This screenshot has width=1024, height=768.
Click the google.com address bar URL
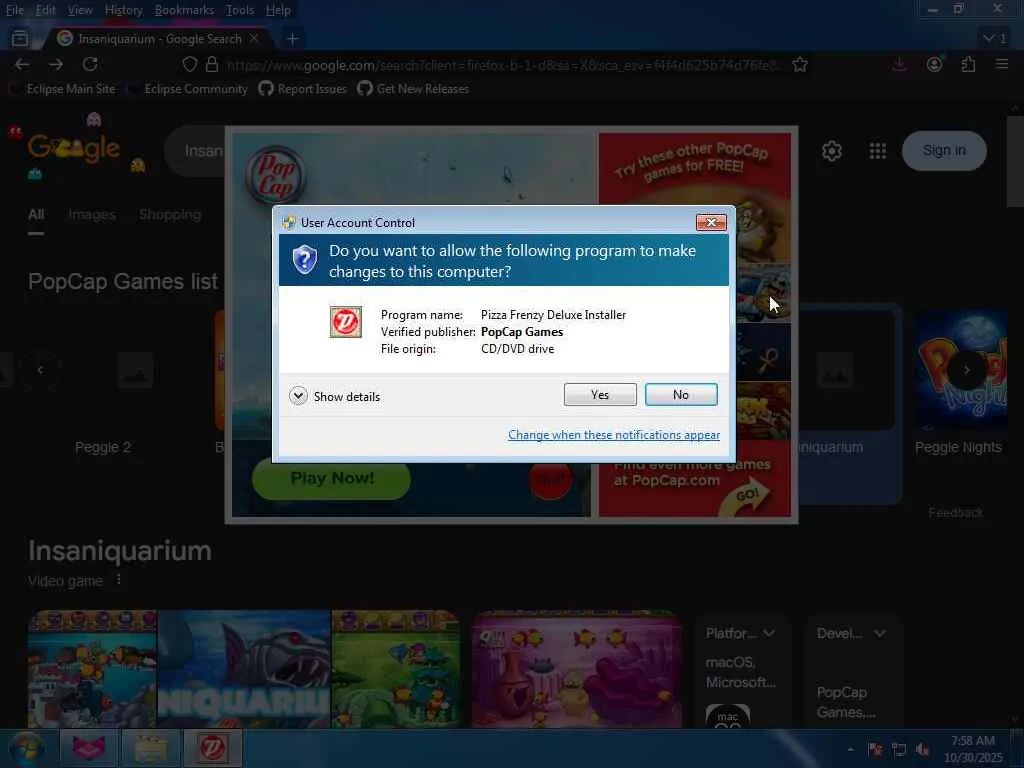click(503, 65)
